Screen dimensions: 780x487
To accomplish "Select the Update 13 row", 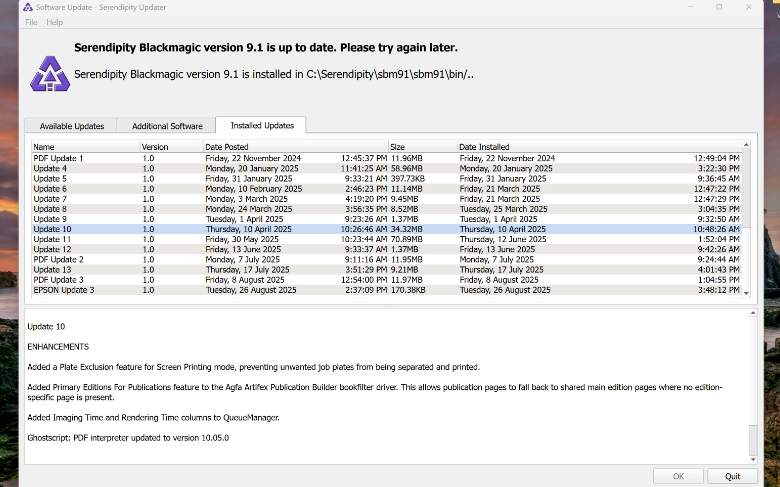I will click(x=387, y=270).
